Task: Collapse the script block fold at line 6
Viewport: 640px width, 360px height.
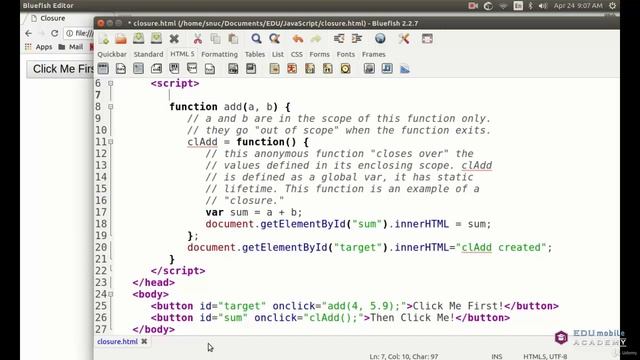Action: [111, 83]
